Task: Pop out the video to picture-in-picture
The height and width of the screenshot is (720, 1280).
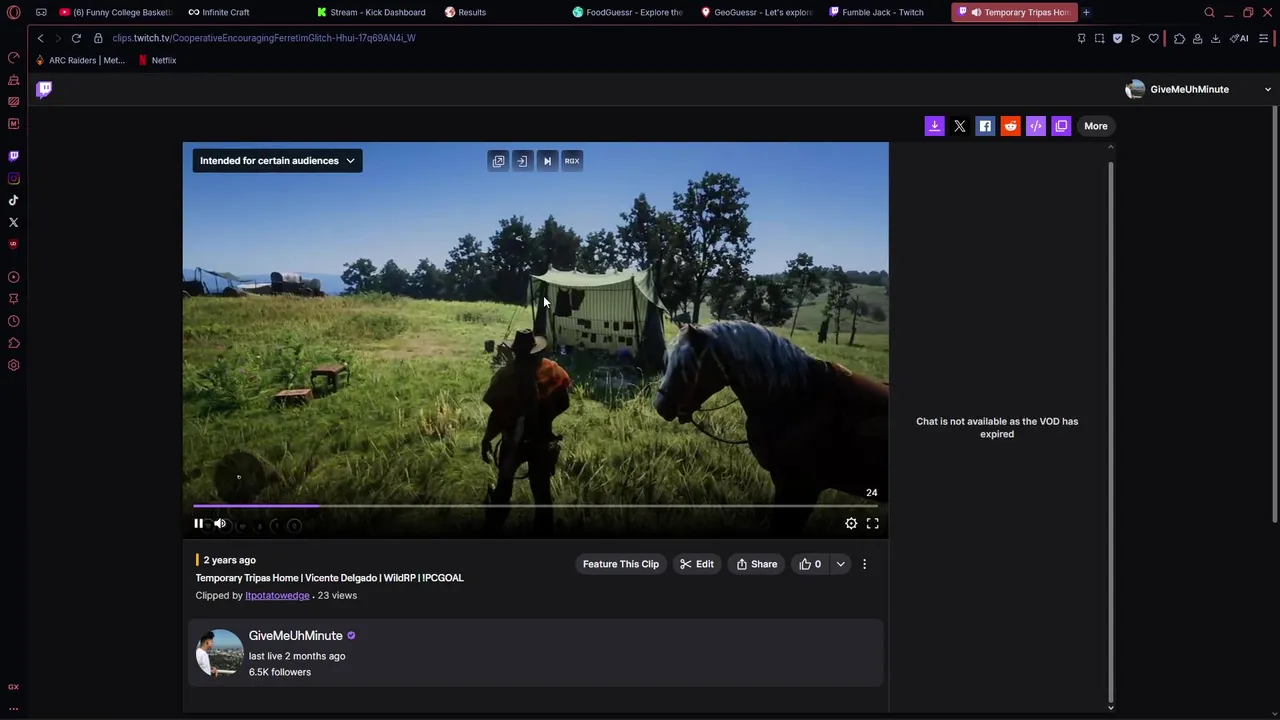Action: pyautogui.click(x=498, y=160)
